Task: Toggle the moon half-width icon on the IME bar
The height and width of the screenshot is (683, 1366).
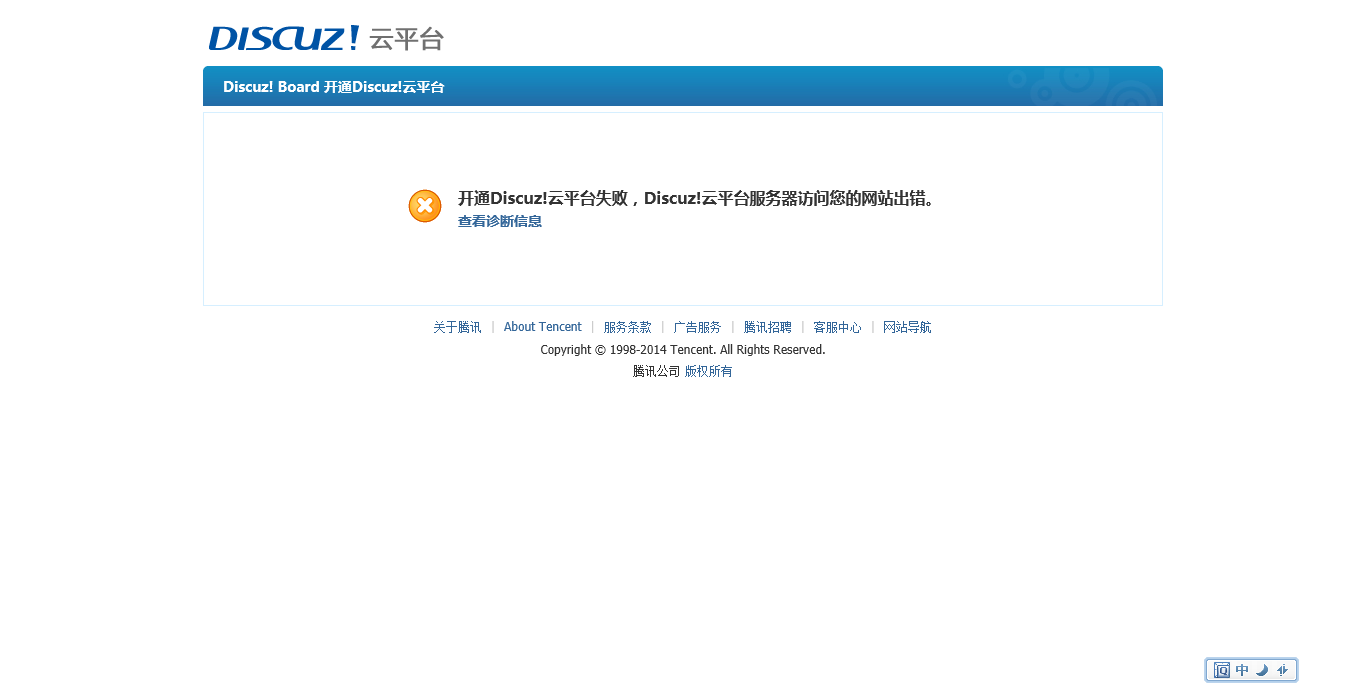Action: pyautogui.click(x=1262, y=670)
